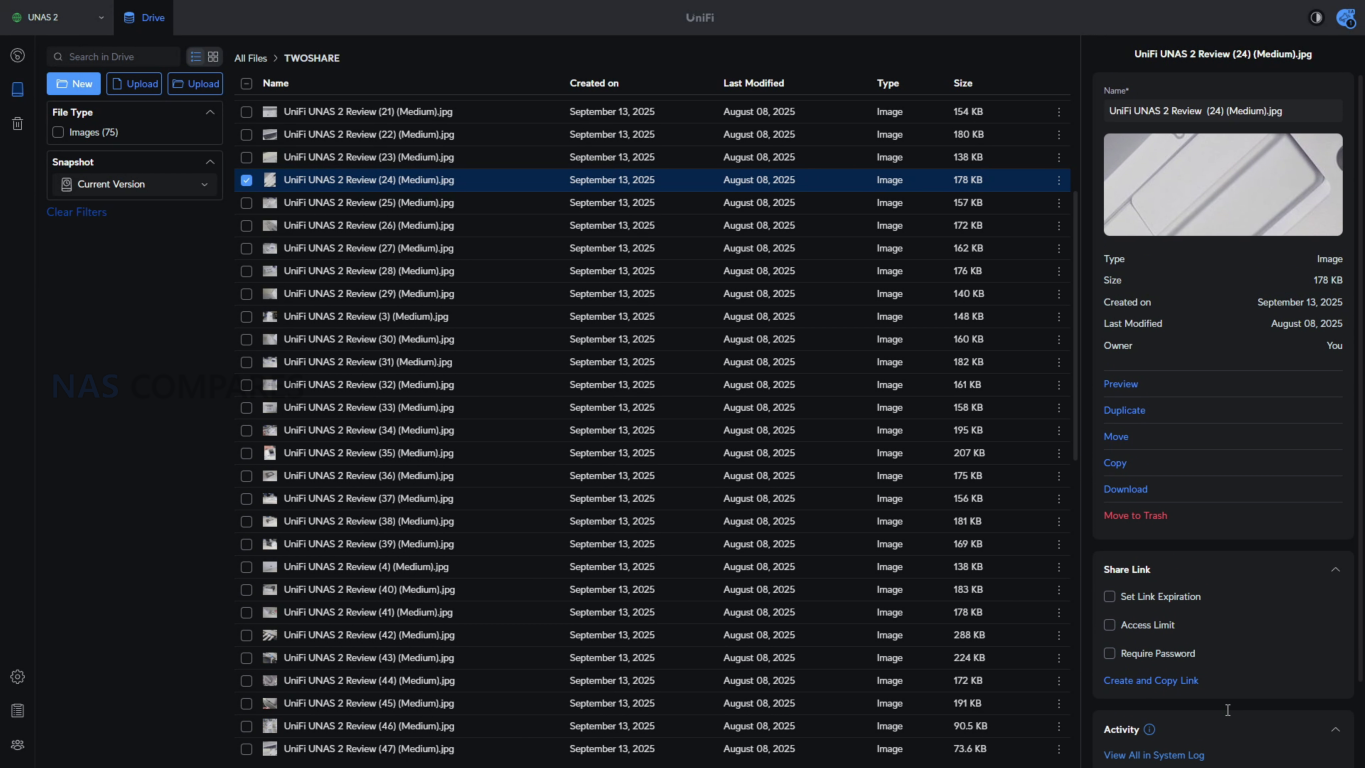Open the system log icon in sidebar
This screenshot has height=768, width=1365.
17,711
